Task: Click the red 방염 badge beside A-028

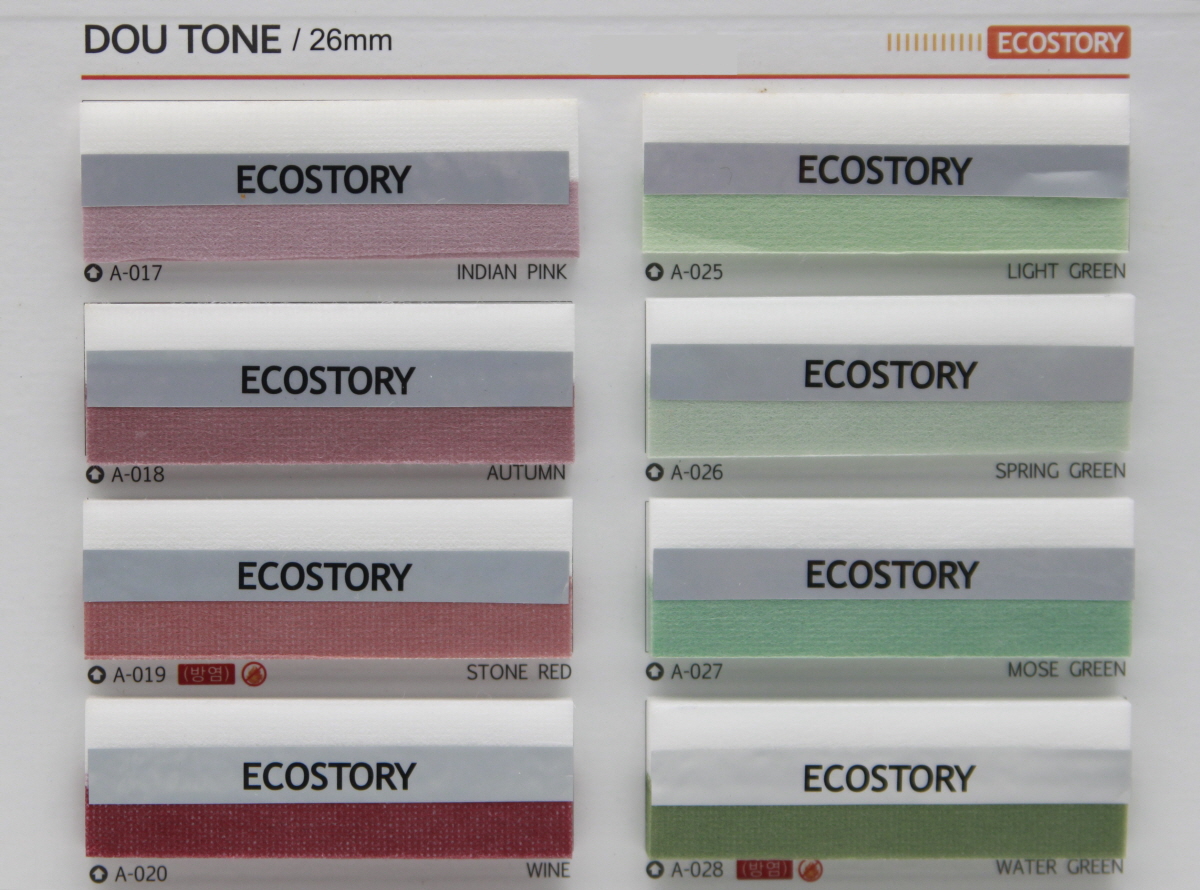Action: [764, 869]
